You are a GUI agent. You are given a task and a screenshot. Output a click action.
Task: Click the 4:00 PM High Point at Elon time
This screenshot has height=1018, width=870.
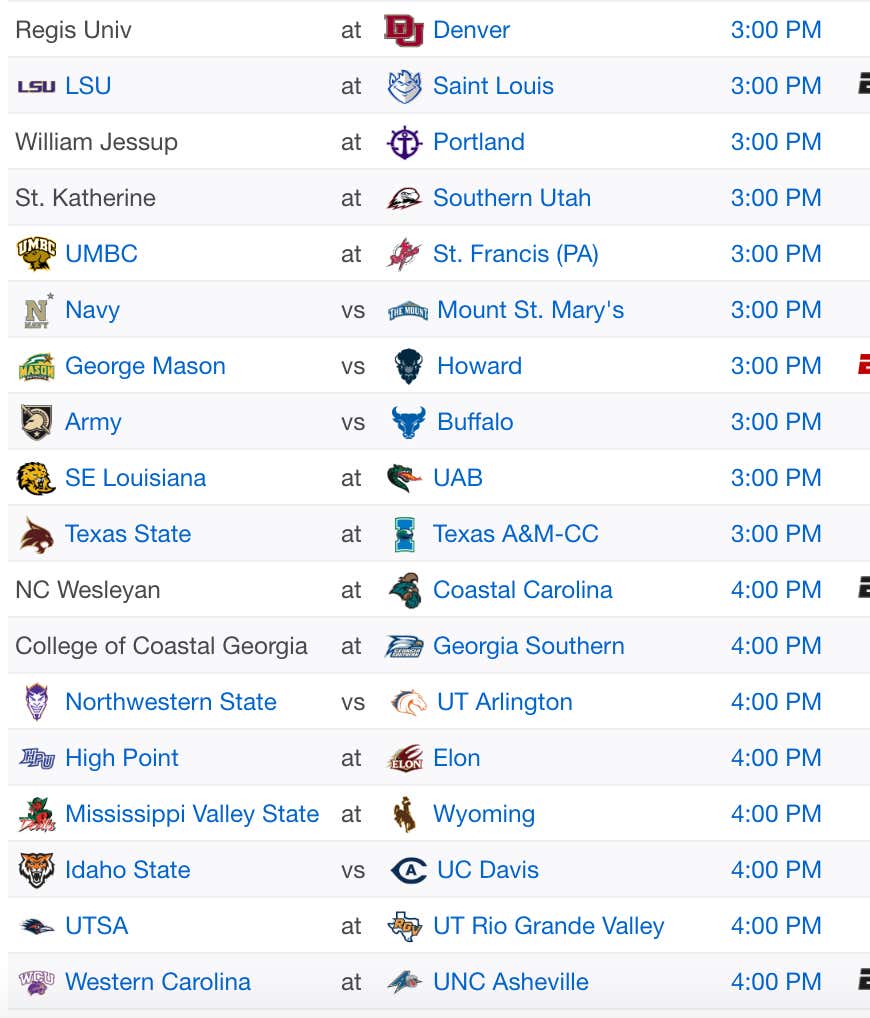(x=776, y=758)
